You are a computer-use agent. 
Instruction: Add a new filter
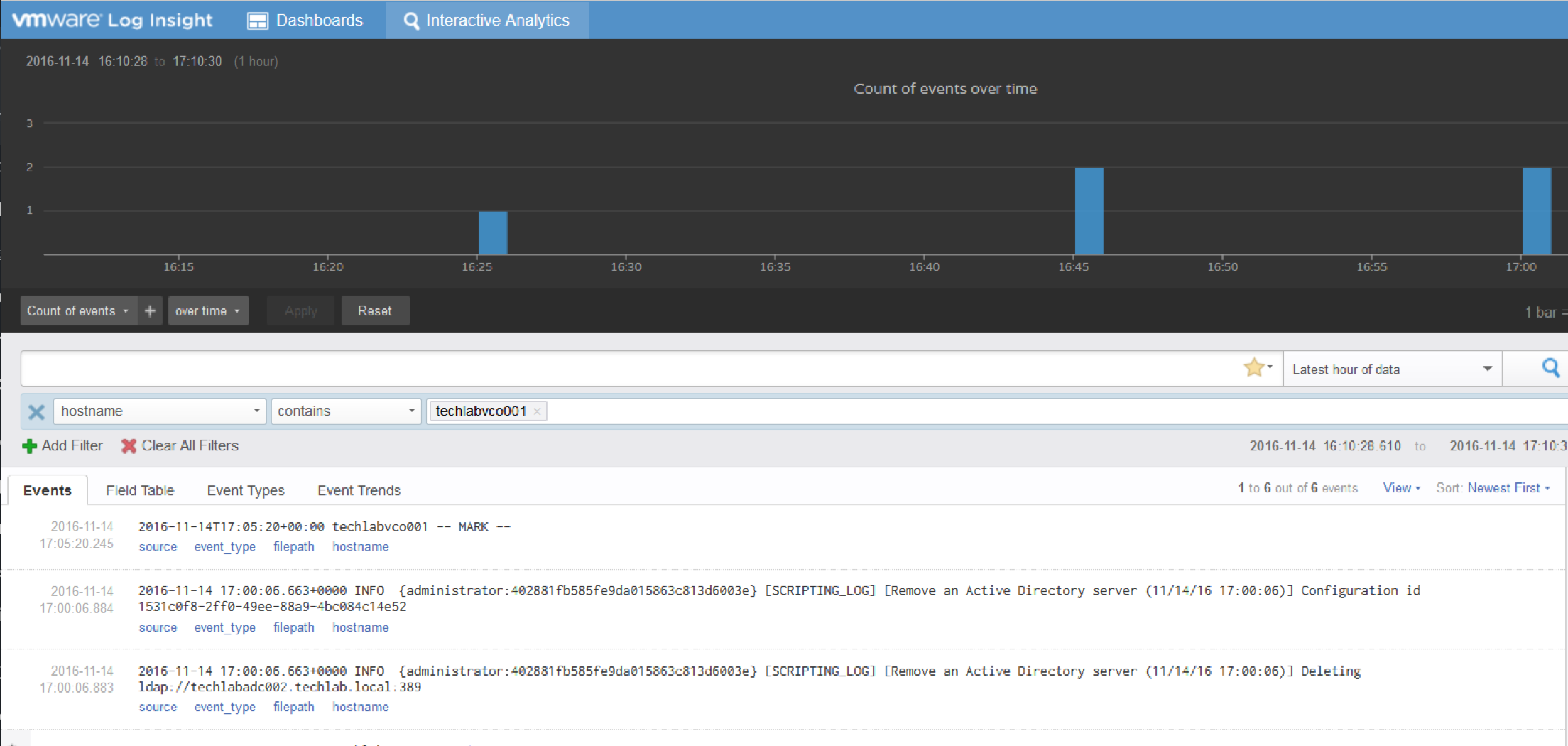coord(62,445)
